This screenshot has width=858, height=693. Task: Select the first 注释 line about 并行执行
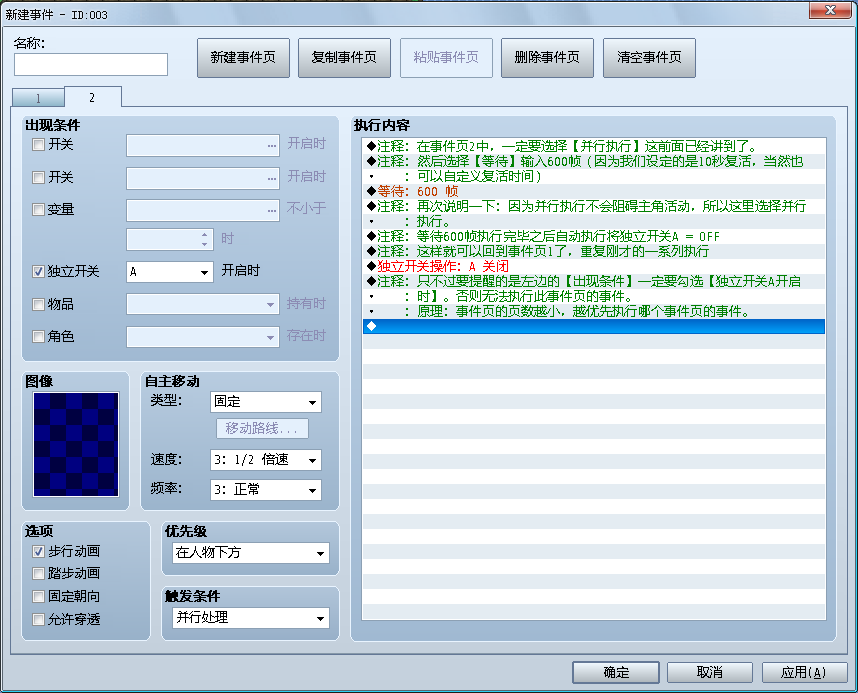tap(594, 146)
